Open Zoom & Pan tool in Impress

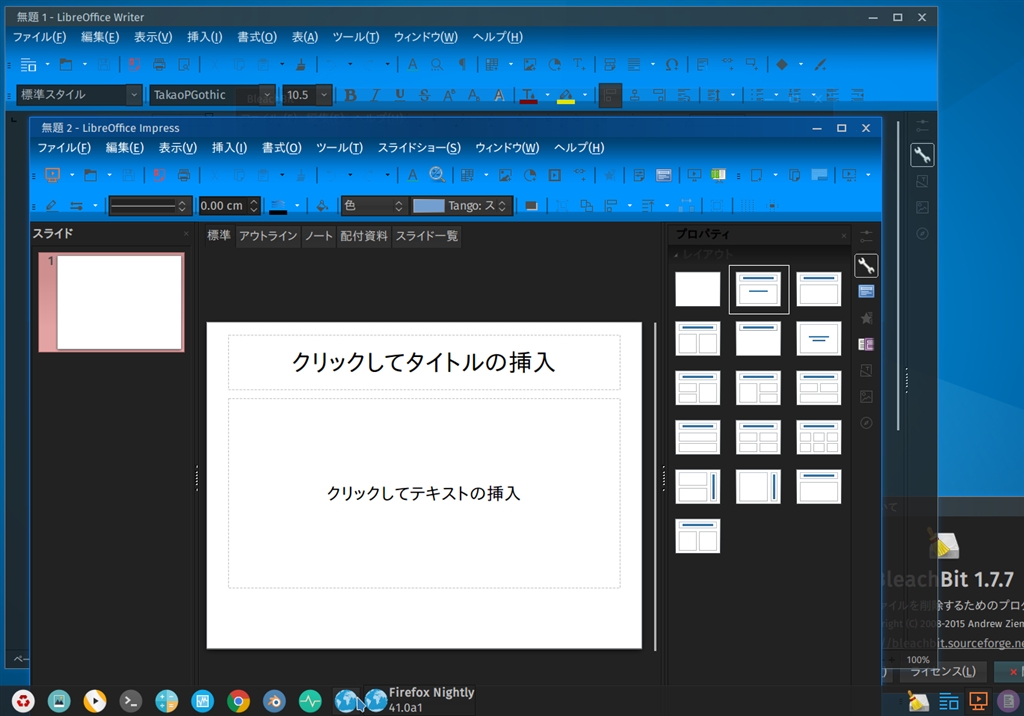tap(437, 174)
